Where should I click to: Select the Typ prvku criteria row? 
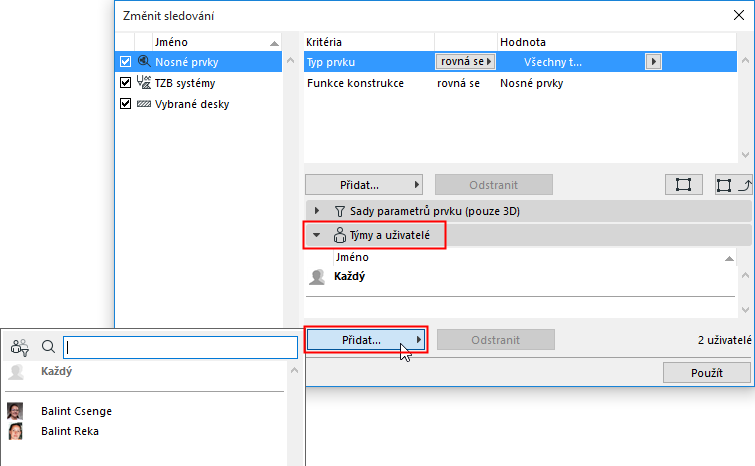(x=520, y=62)
